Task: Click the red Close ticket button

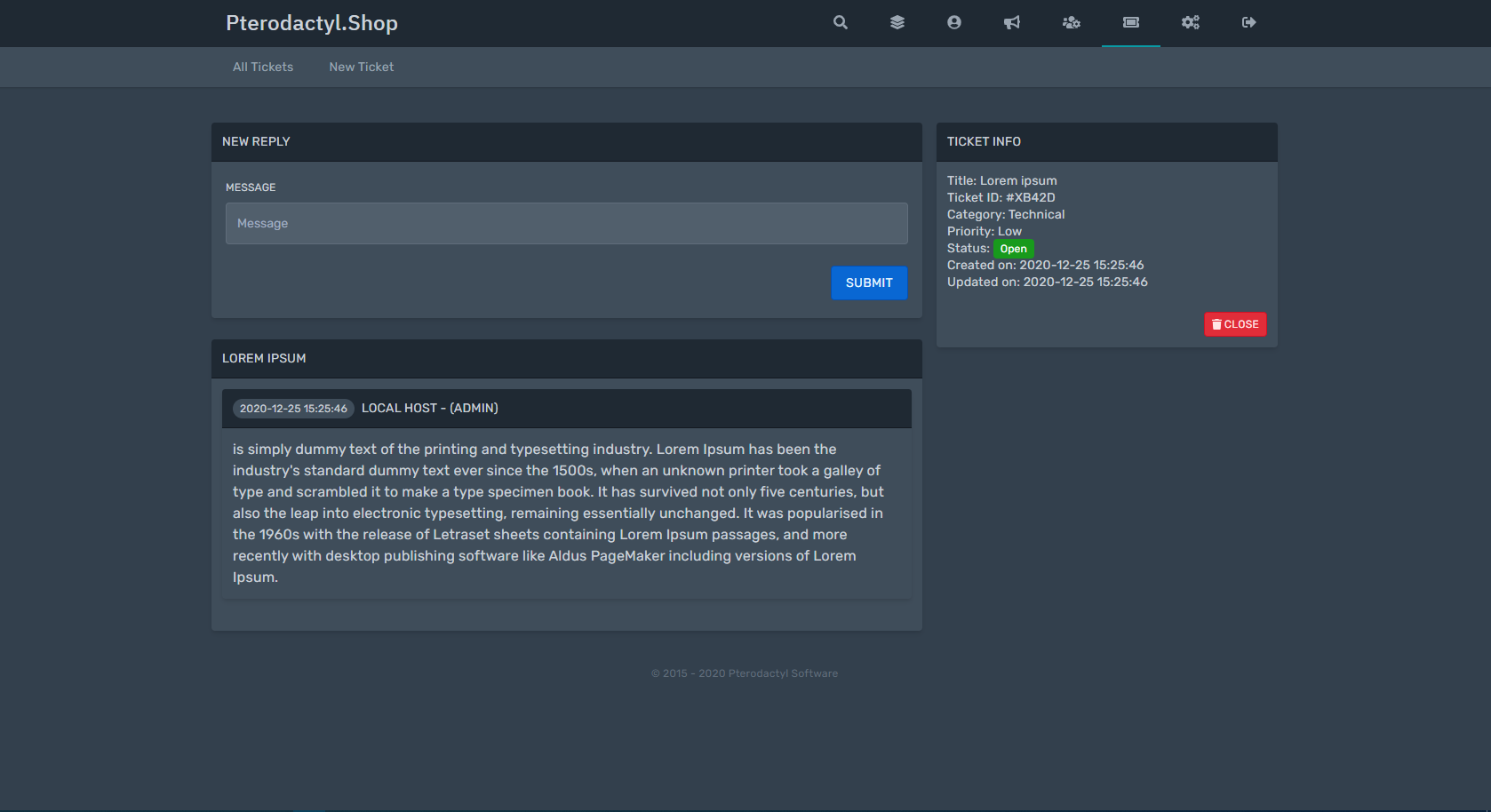Action: [1235, 324]
